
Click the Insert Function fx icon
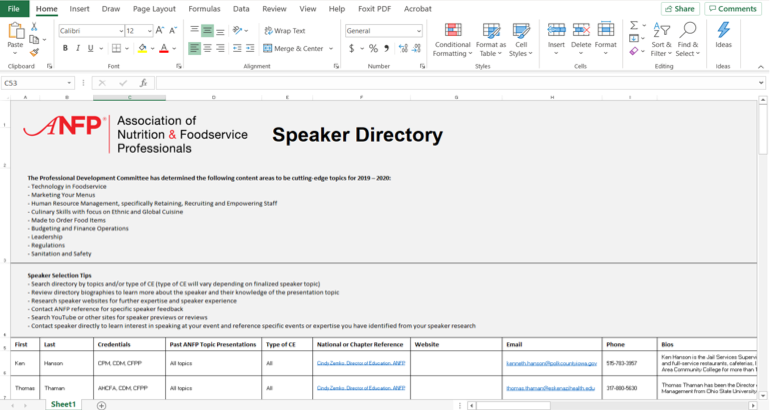143,83
